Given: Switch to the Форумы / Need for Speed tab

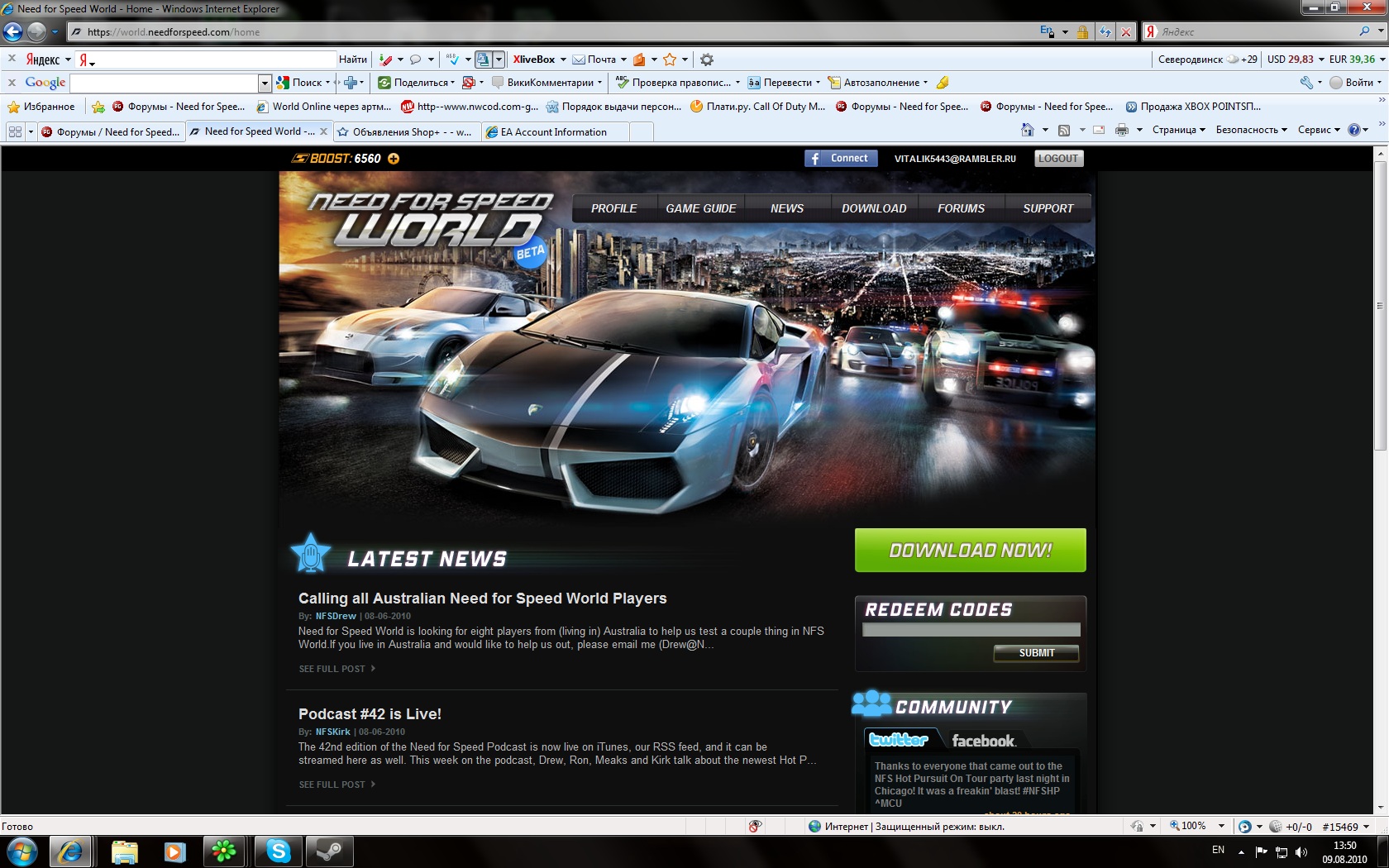Looking at the screenshot, I should [111, 132].
